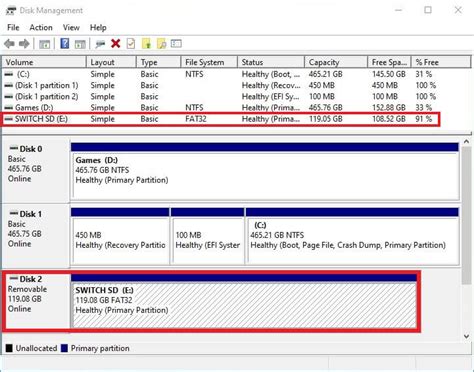Viewport: 474px width, 372px height.
Task: Select the (Disk 1 partition 1) volume row
Action: pyautogui.click(x=220, y=85)
